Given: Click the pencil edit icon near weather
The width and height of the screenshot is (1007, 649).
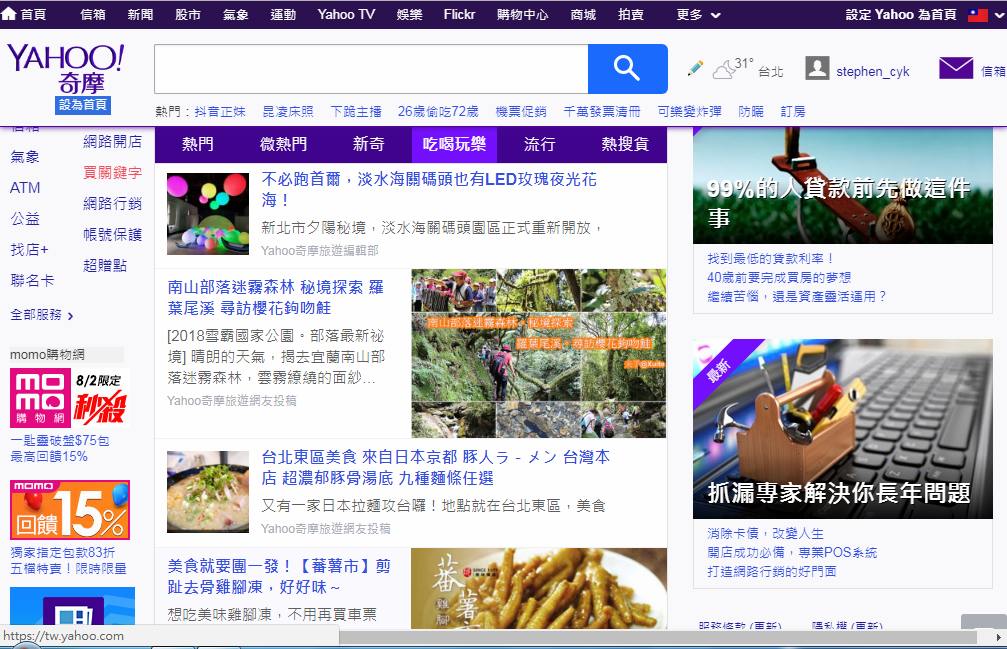Looking at the screenshot, I should tap(695, 69).
